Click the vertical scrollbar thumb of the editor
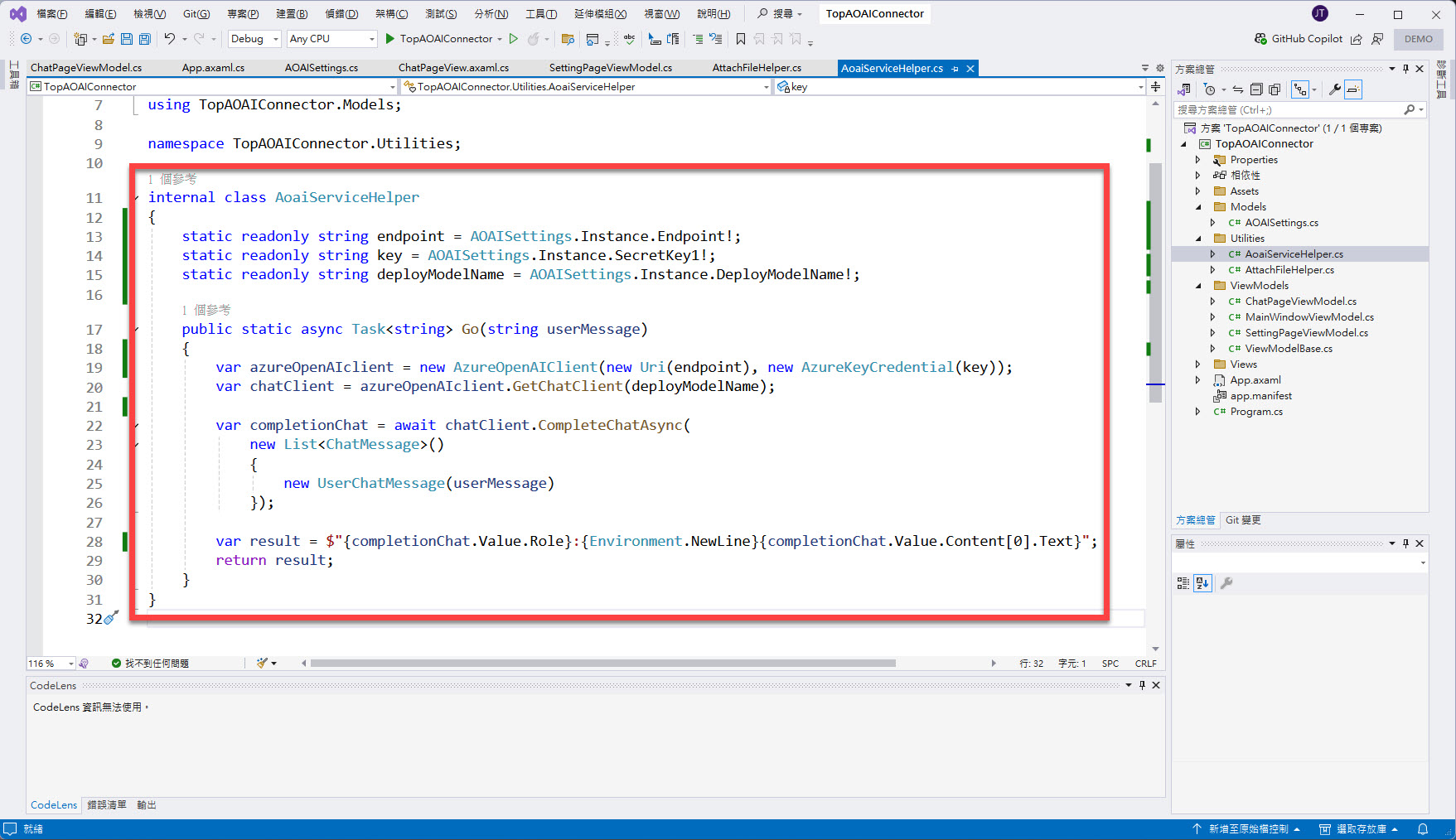1456x840 pixels. coord(1155,282)
